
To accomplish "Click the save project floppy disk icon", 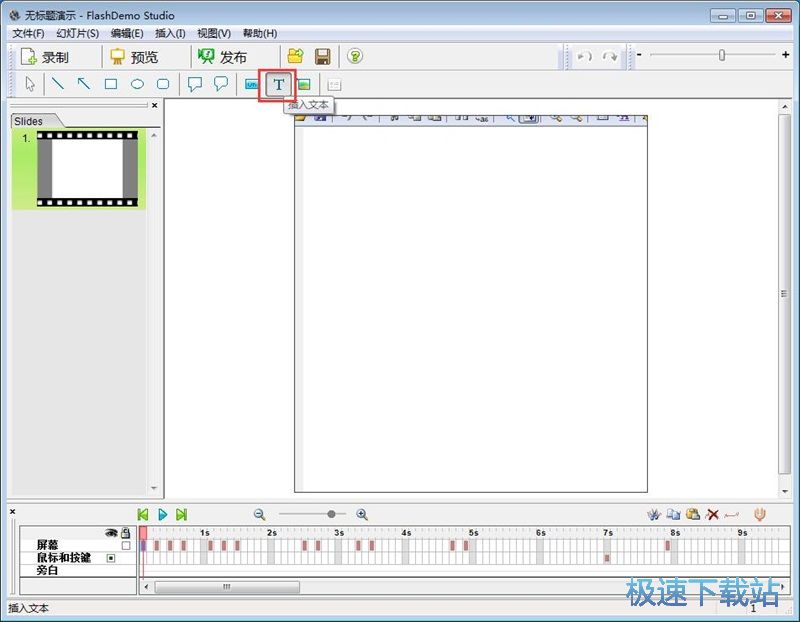I will coord(322,57).
